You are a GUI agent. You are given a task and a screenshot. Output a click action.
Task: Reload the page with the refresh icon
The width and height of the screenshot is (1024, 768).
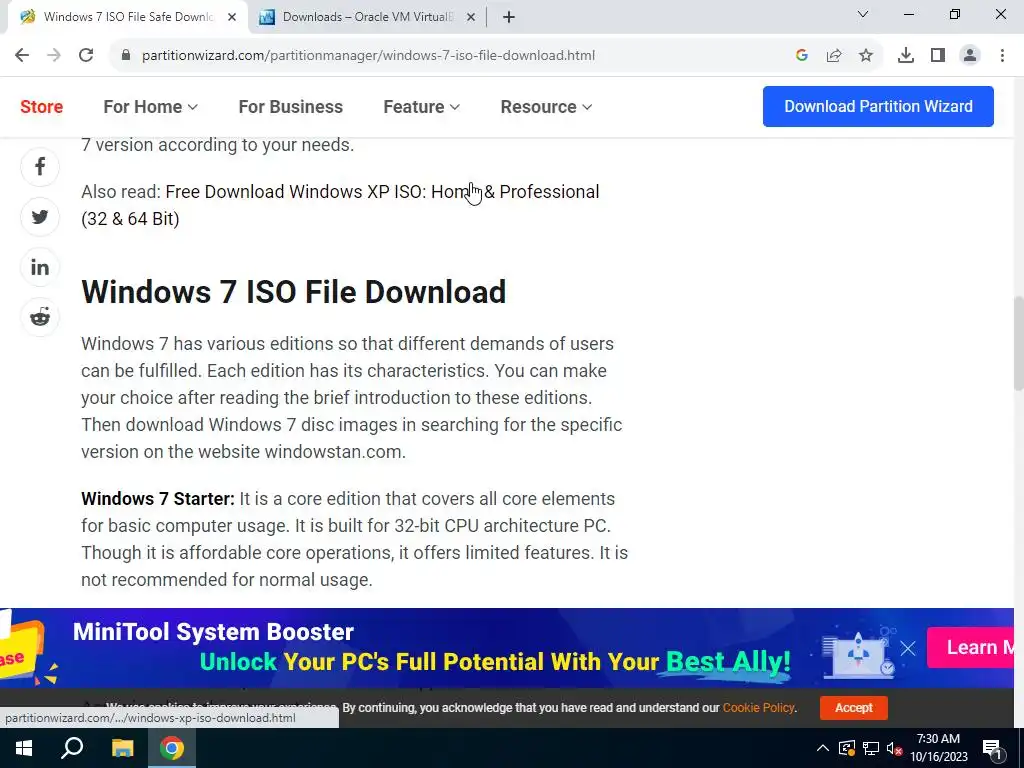(86, 56)
